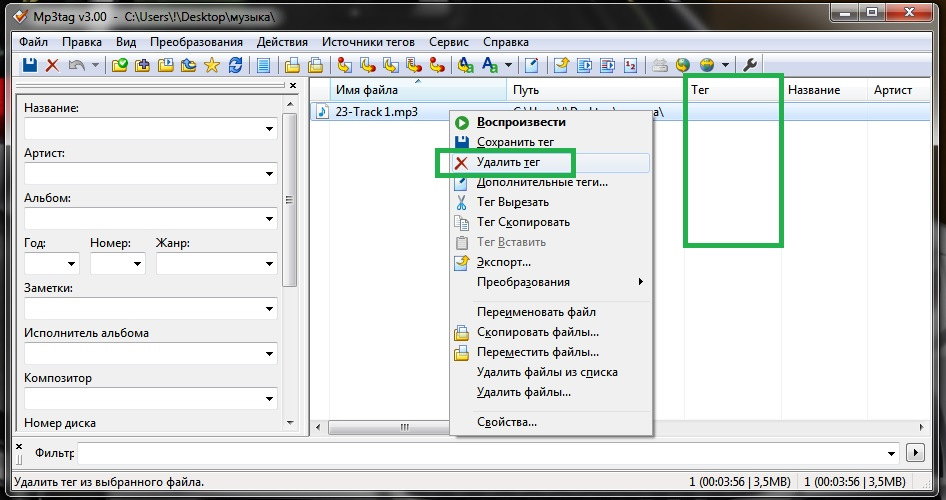The width and height of the screenshot is (946, 500).
Task: Click the Save tag floppy disk toolbar icon
Action: click(30, 65)
